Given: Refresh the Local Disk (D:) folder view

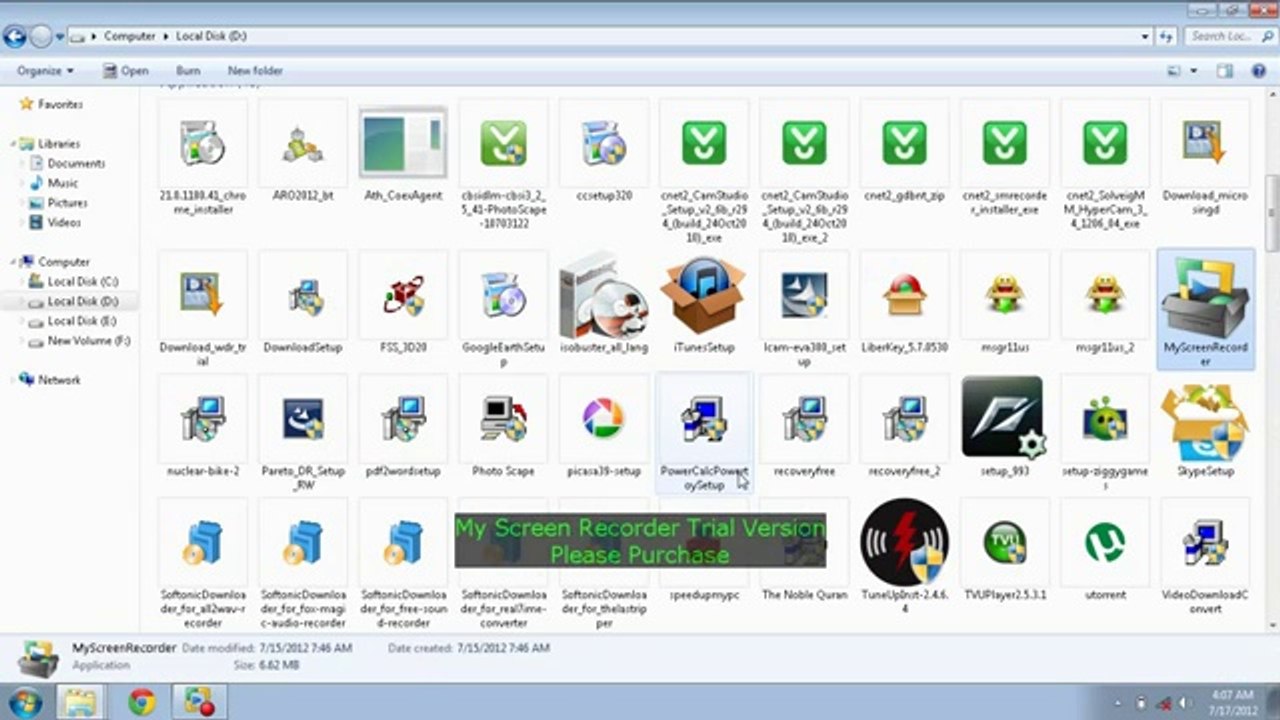Looking at the screenshot, I should tap(1167, 36).
